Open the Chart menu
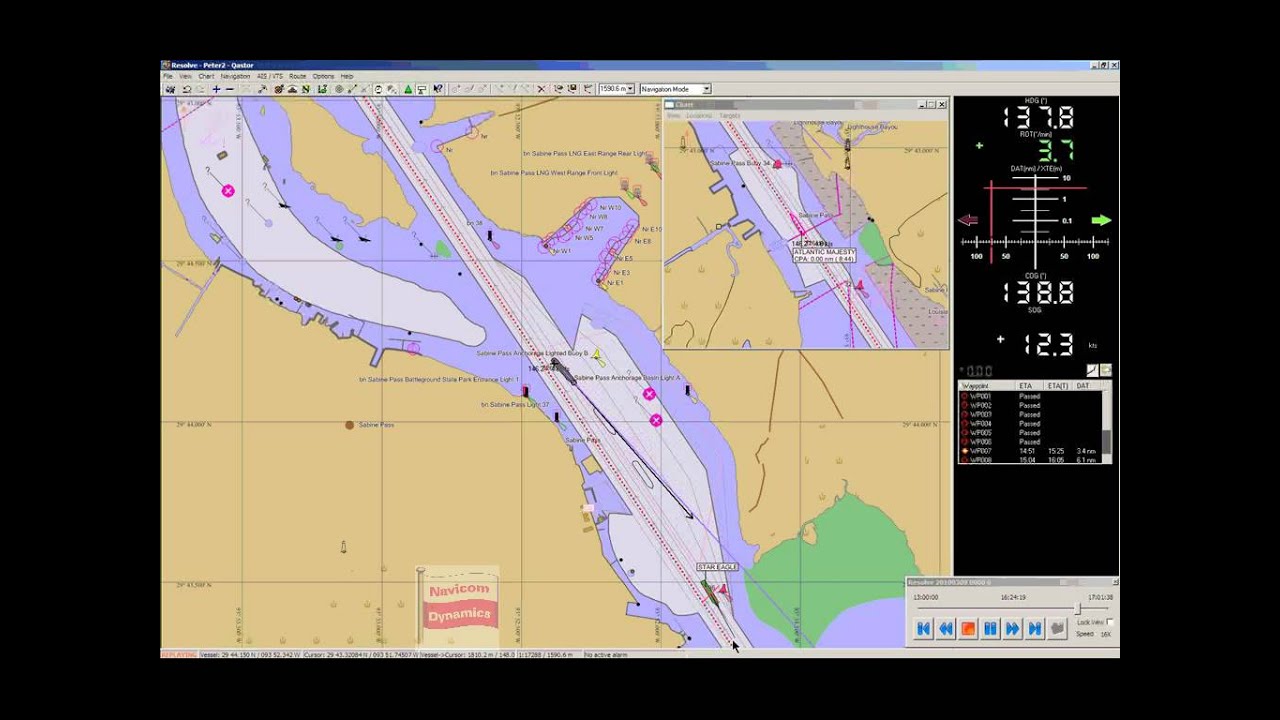This screenshot has height=720, width=1280. 206,76
